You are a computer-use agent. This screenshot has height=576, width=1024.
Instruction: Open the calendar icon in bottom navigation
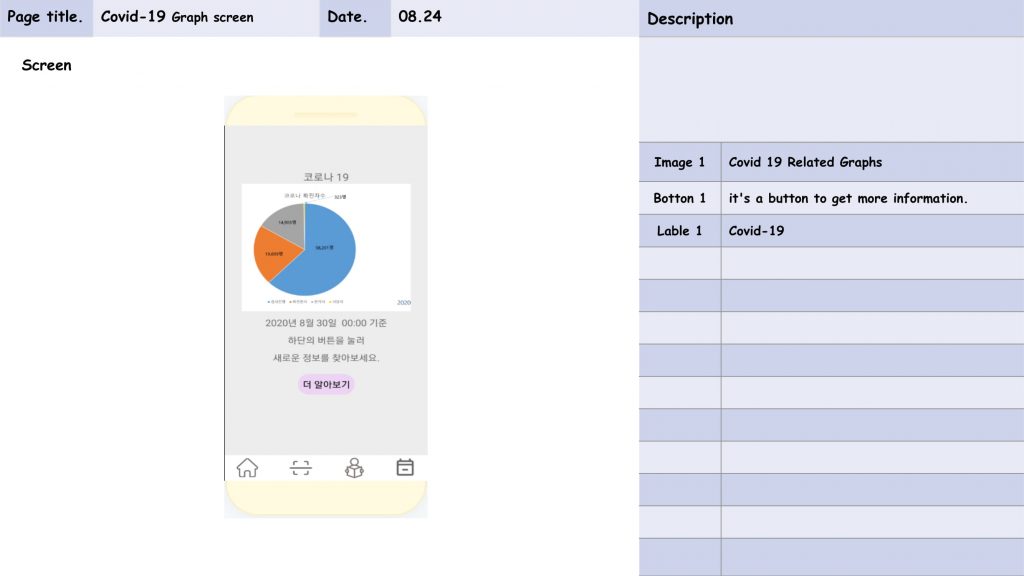(x=405, y=467)
